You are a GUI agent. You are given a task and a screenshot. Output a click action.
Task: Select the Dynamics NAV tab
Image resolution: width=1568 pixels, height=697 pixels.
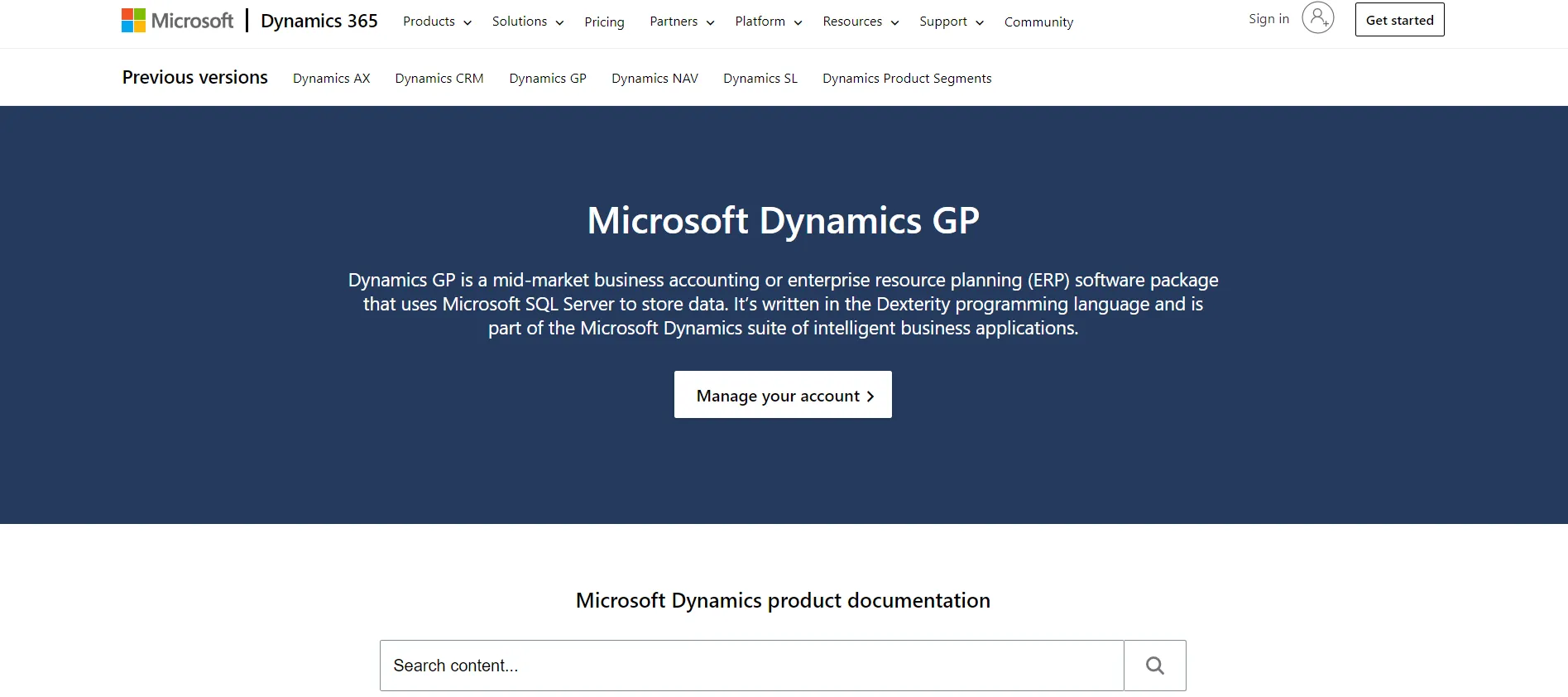[x=655, y=79]
